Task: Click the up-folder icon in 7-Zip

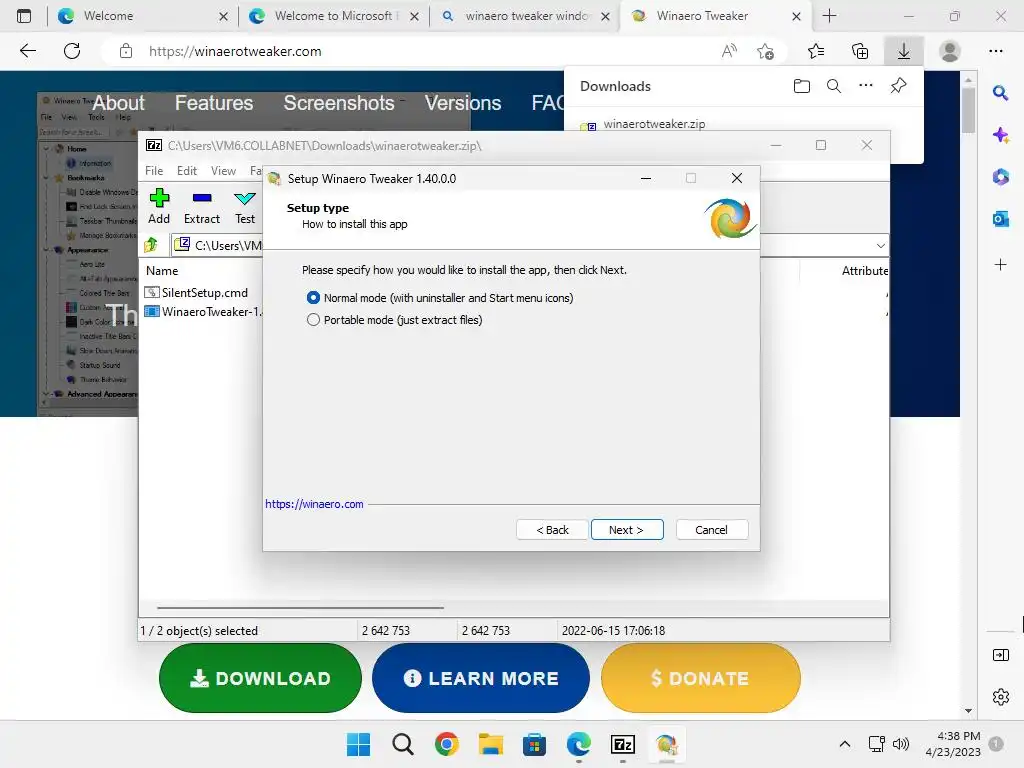Action: click(152, 245)
